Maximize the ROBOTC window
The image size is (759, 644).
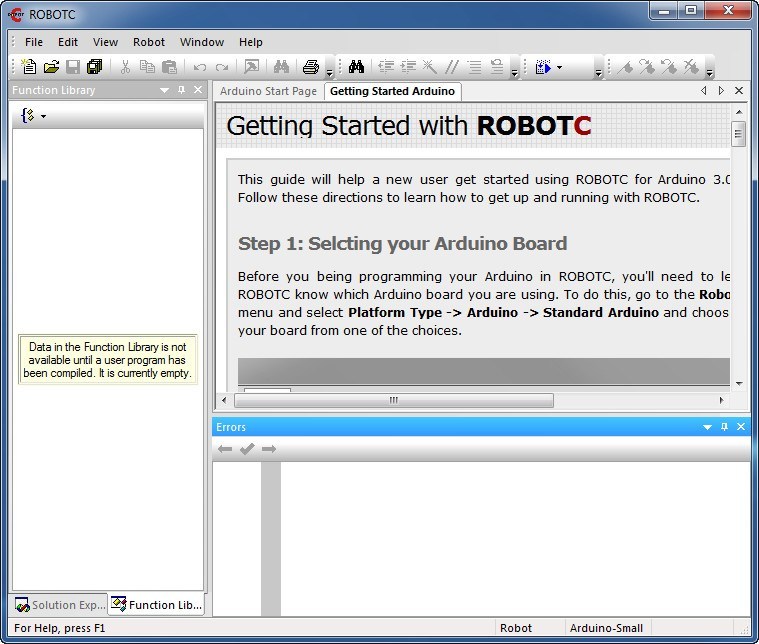(691, 10)
